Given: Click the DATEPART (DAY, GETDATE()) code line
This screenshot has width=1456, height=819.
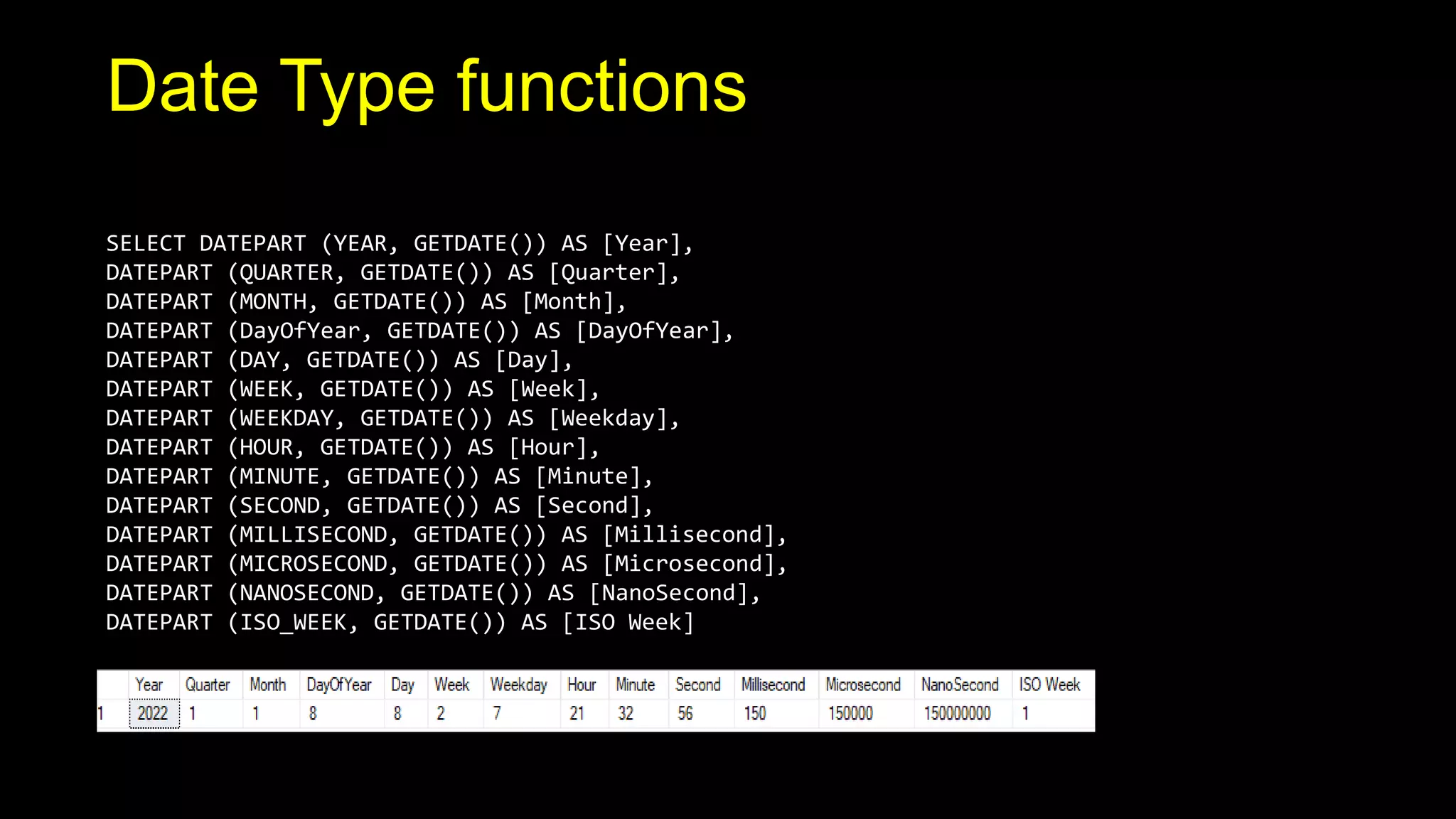Looking at the screenshot, I should [339, 360].
